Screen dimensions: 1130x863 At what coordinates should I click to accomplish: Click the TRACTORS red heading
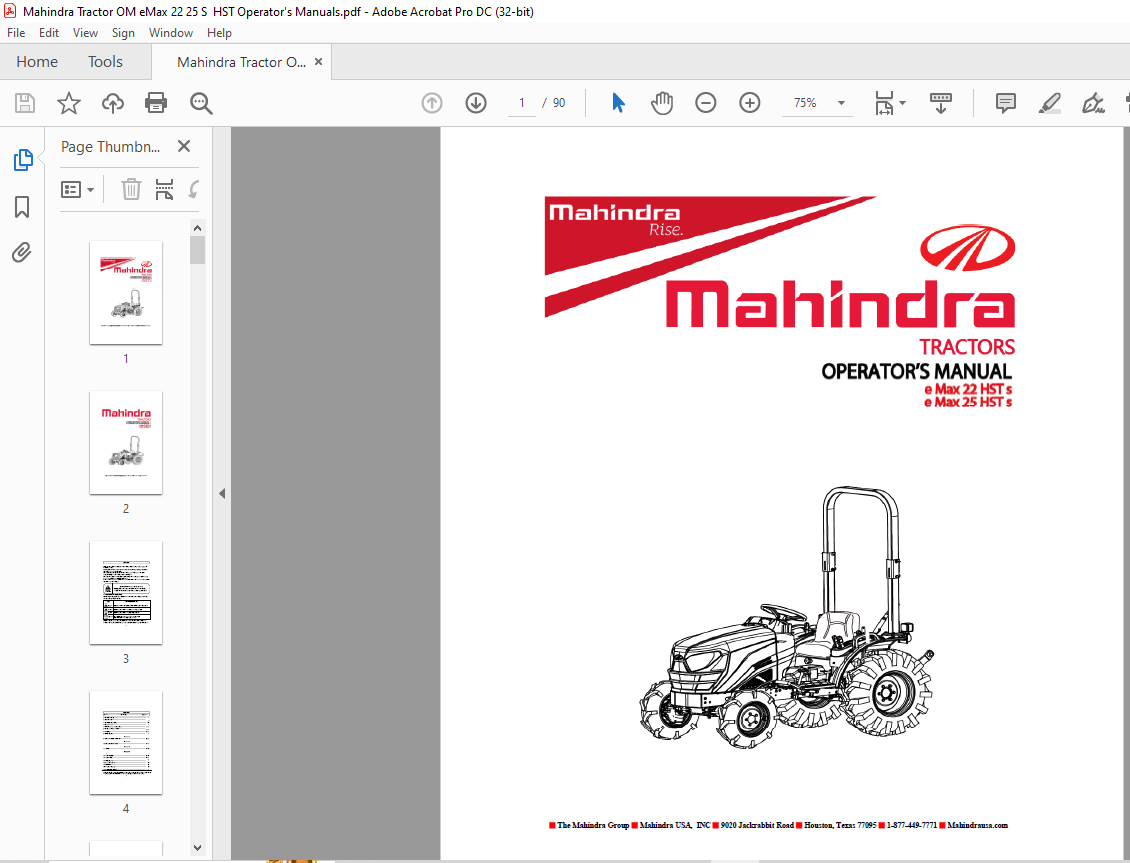(967, 347)
